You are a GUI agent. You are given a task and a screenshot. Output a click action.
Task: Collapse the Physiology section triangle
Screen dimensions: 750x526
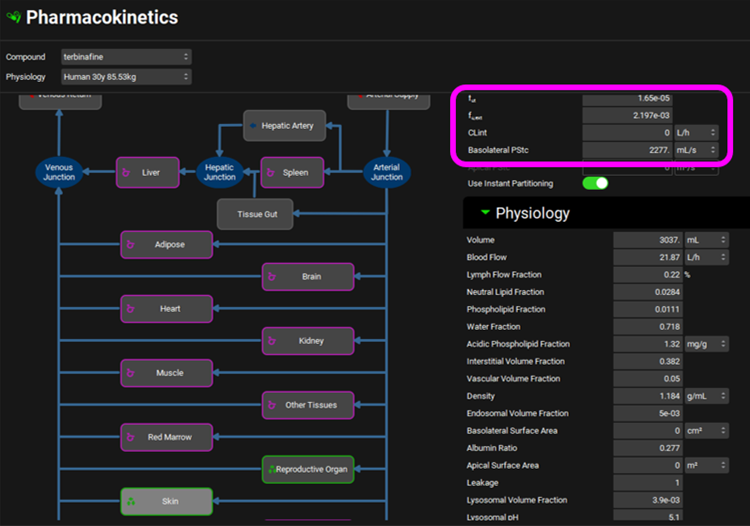(485, 213)
